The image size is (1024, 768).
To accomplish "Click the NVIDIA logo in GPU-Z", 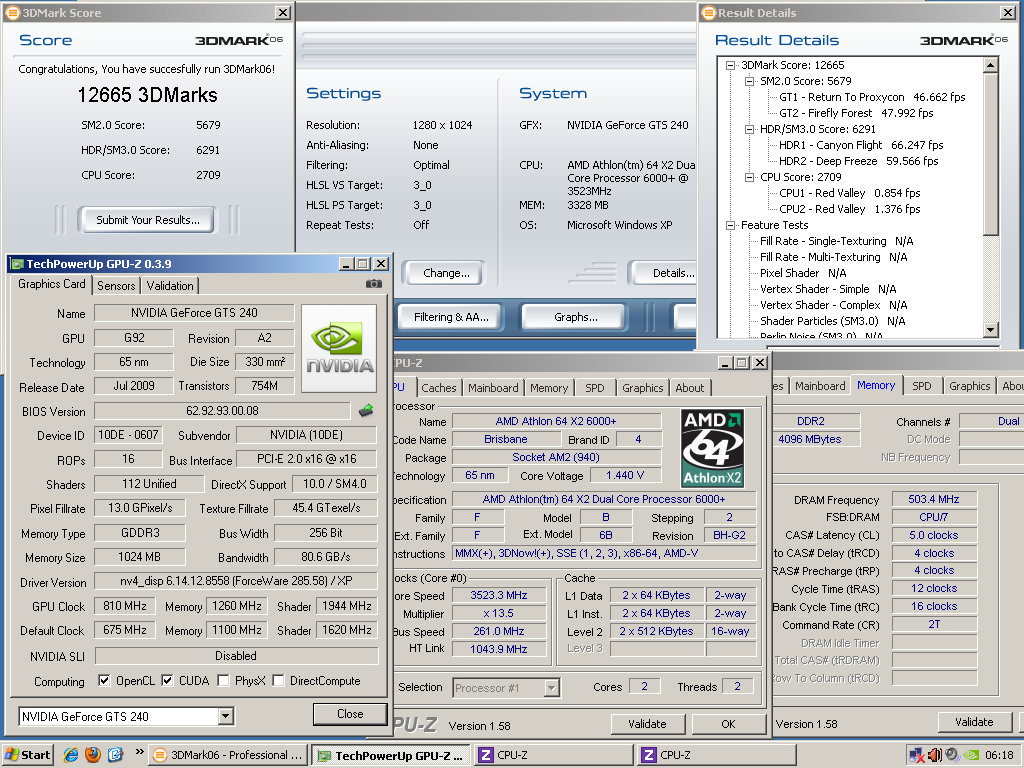I will 339,348.
